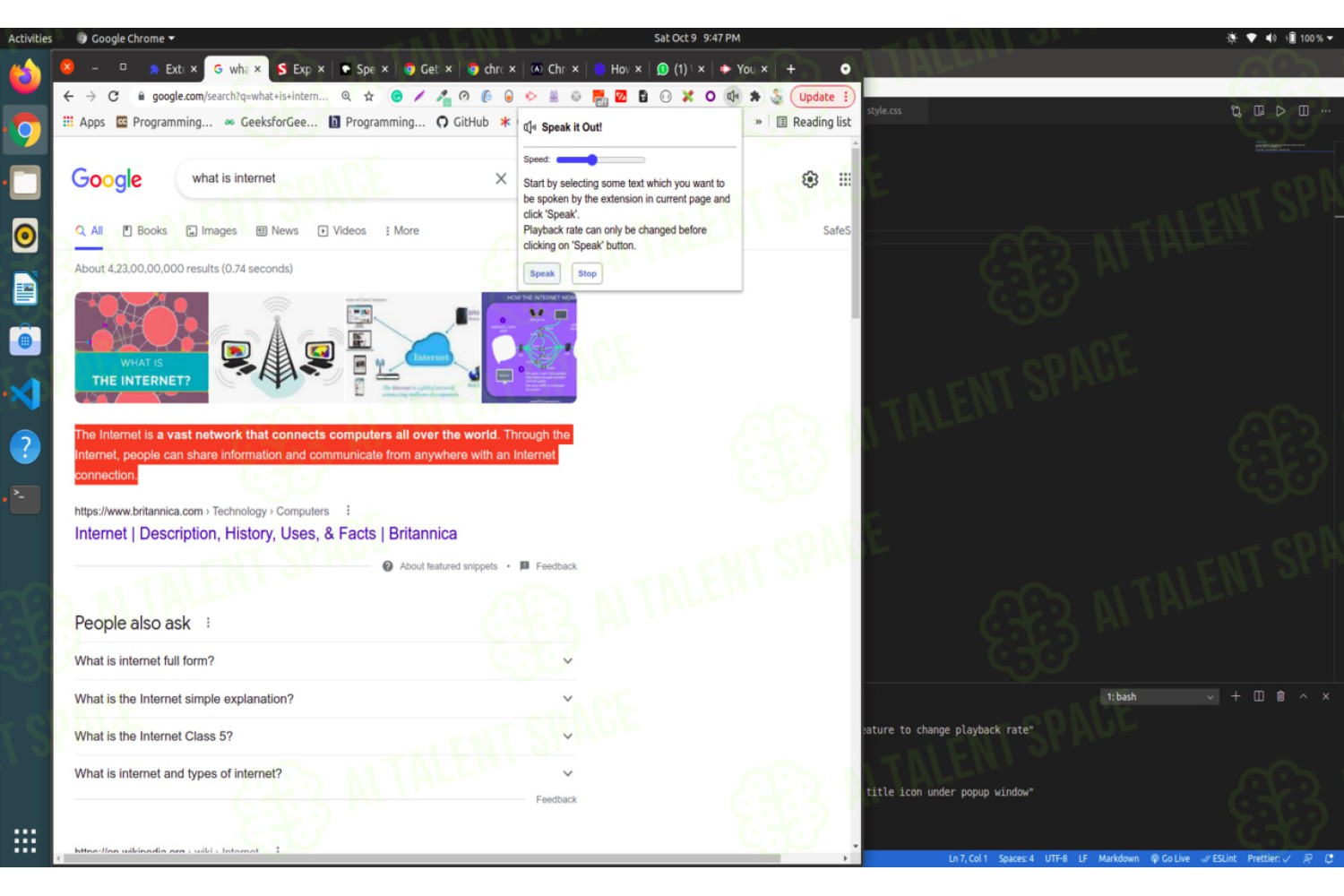
Task: Open Files manager from the dock
Action: click(x=25, y=183)
